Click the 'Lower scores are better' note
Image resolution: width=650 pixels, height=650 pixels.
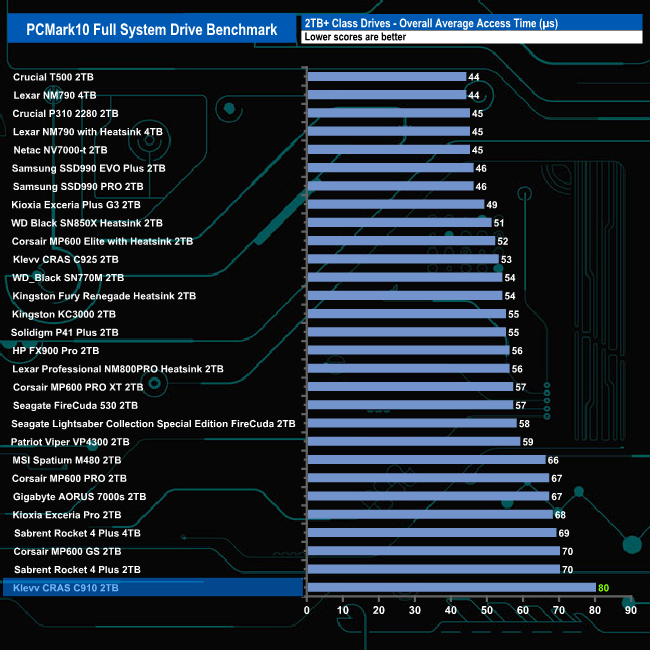tap(355, 37)
